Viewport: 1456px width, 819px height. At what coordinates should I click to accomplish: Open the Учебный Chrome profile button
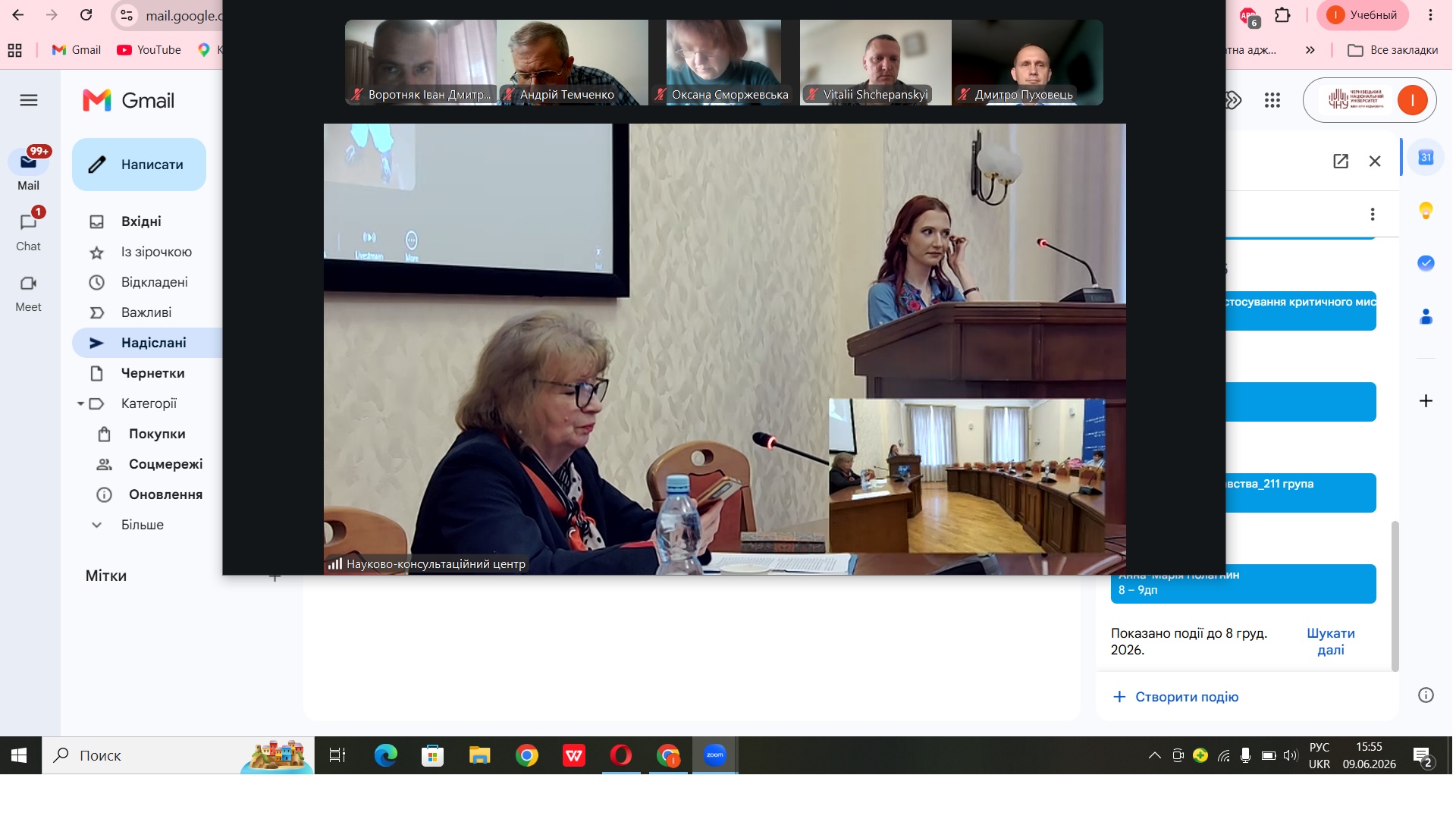[1363, 15]
